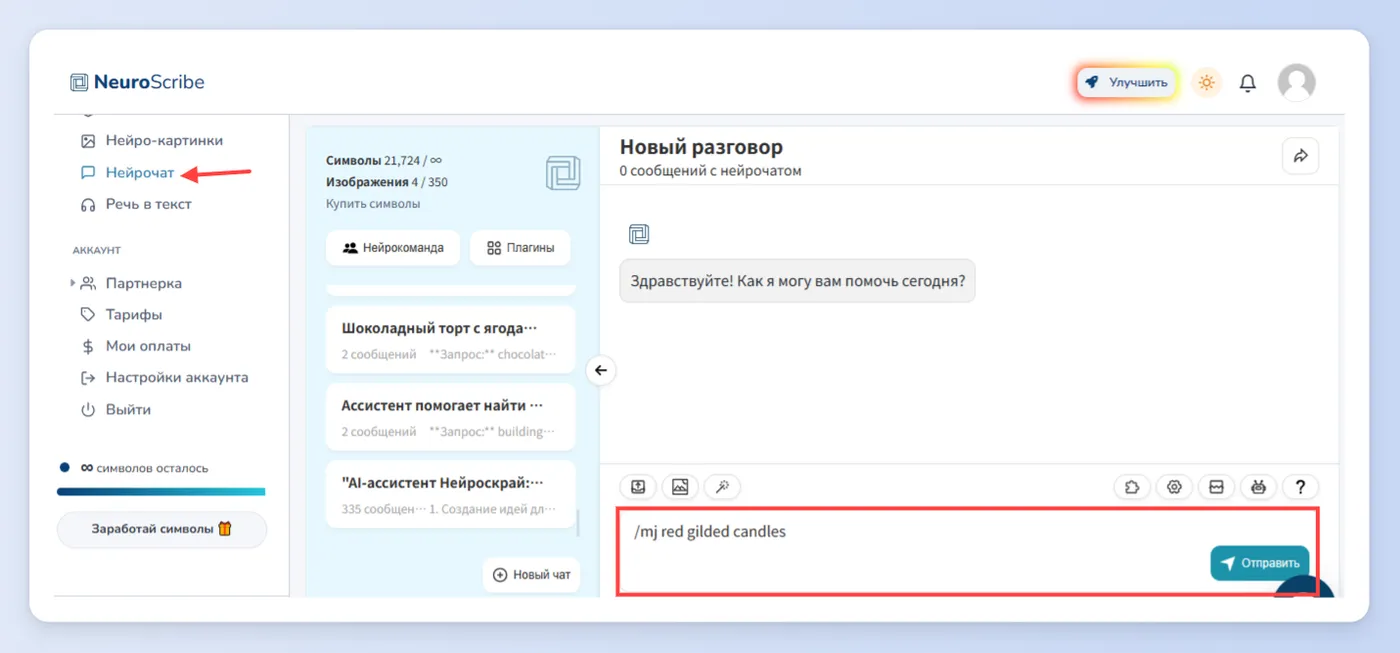Expand the Партнерка submenu triangle
Image resolution: width=1400 pixels, height=653 pixels.
coord(73,283)
